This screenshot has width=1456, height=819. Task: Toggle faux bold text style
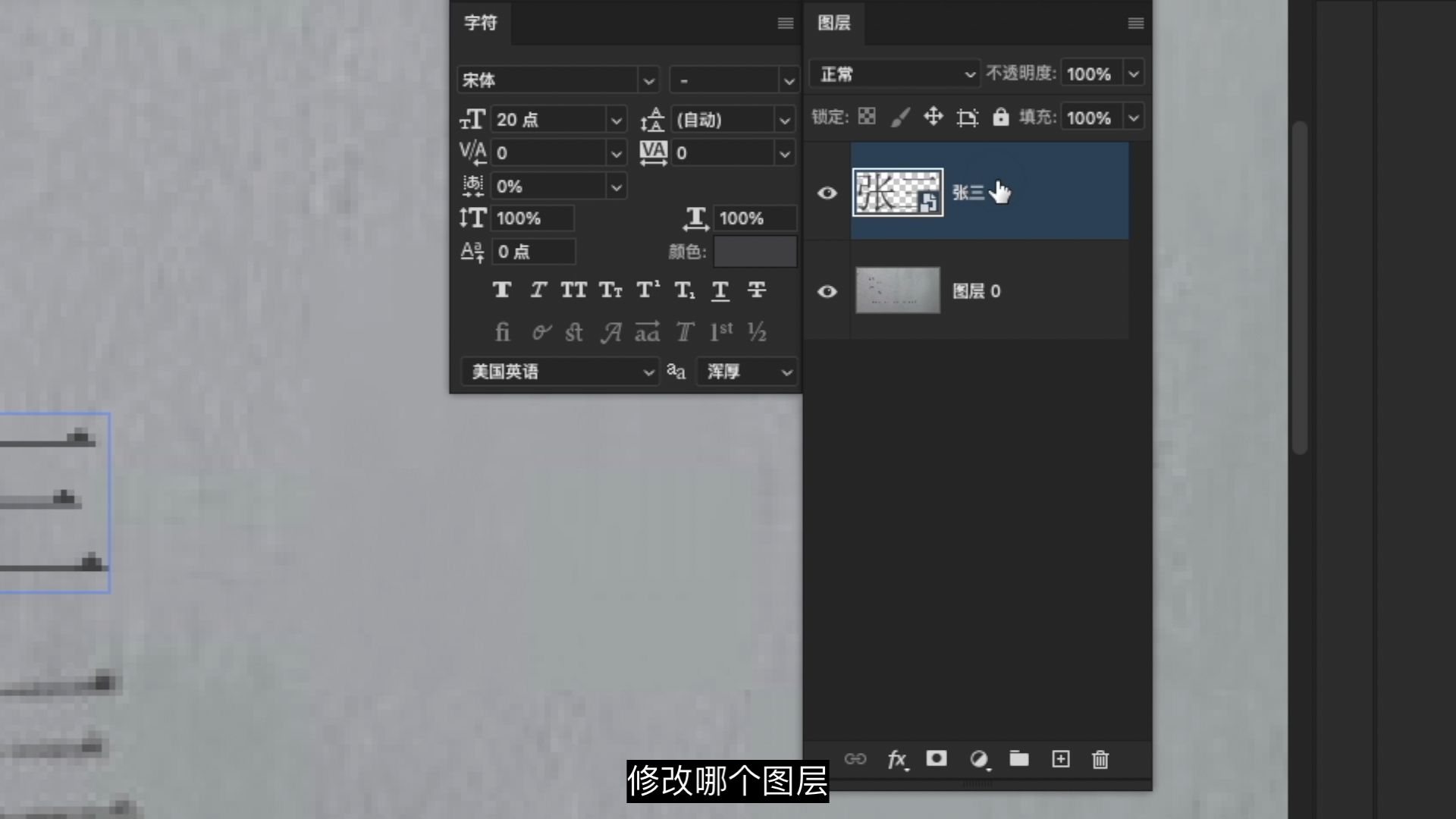point(501,290)
